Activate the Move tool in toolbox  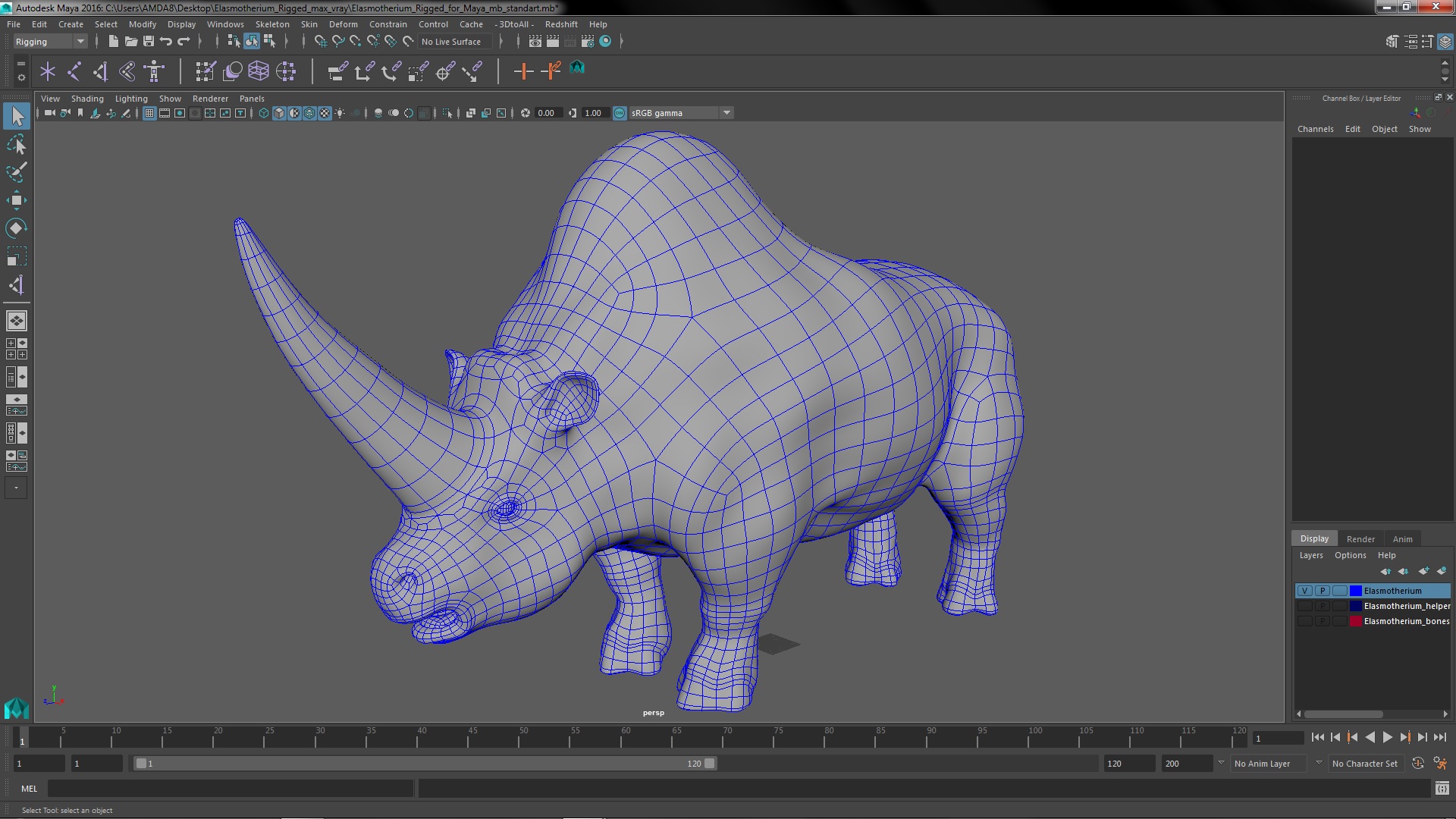(x=17, y=200)
